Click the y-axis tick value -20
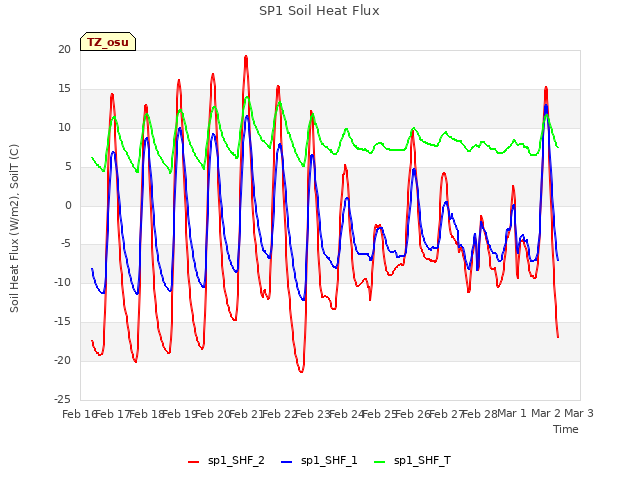640x480 pixels. (x=62, y=360)
